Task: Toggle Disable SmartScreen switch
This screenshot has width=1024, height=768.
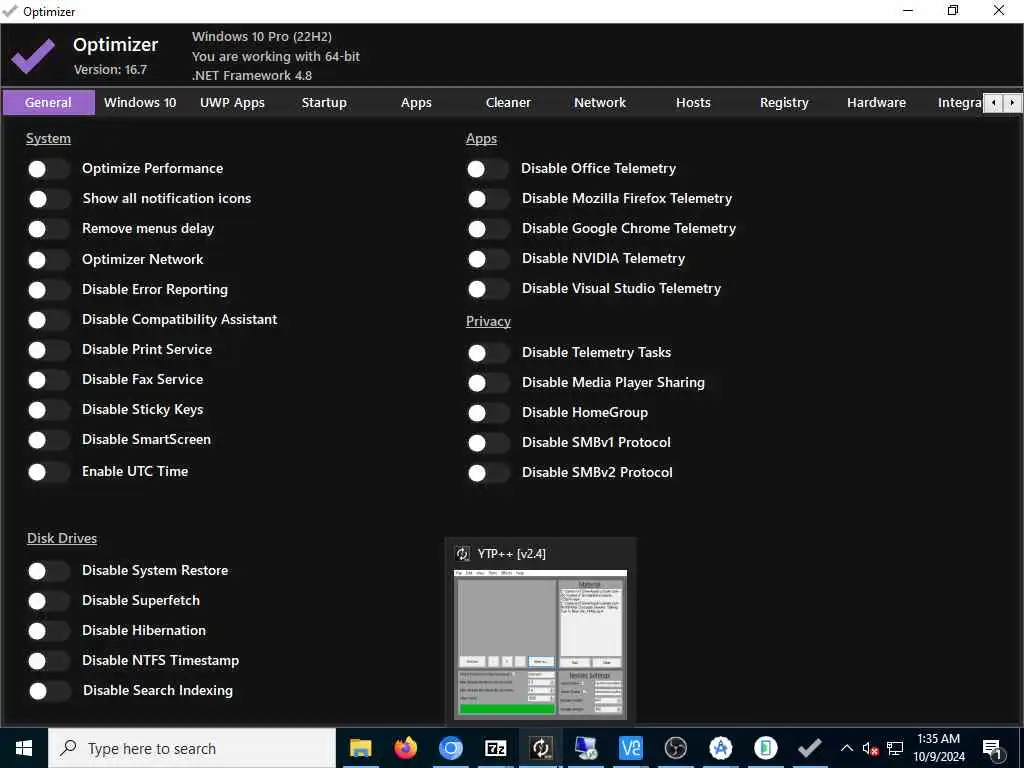Action: (48, 440)
